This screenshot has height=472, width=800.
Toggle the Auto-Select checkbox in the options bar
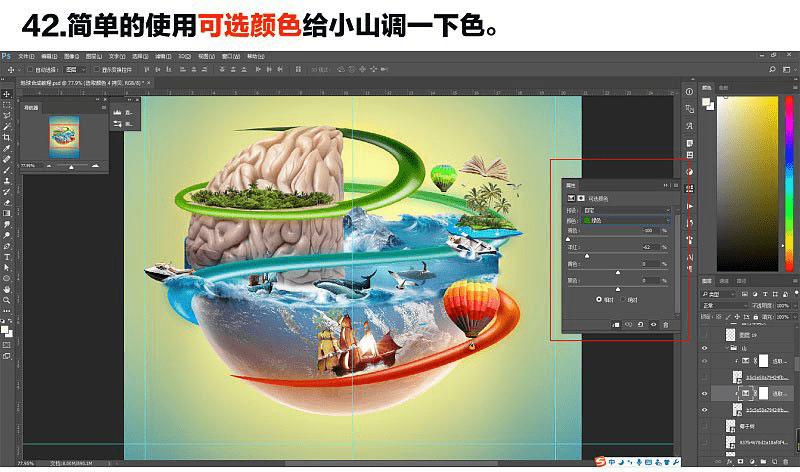(x=30, y=69)
